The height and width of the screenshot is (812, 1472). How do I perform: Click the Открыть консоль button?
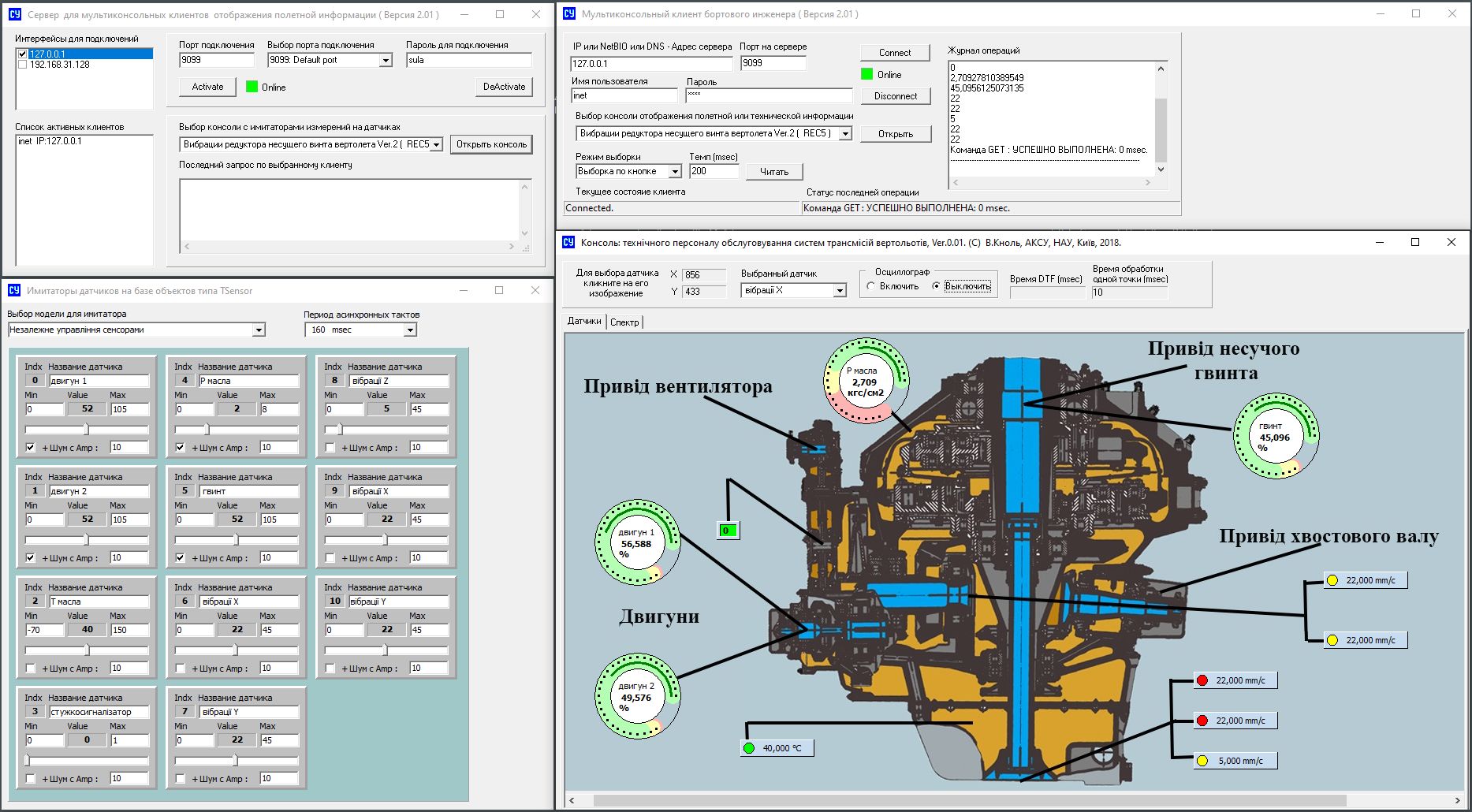point(491,144)
